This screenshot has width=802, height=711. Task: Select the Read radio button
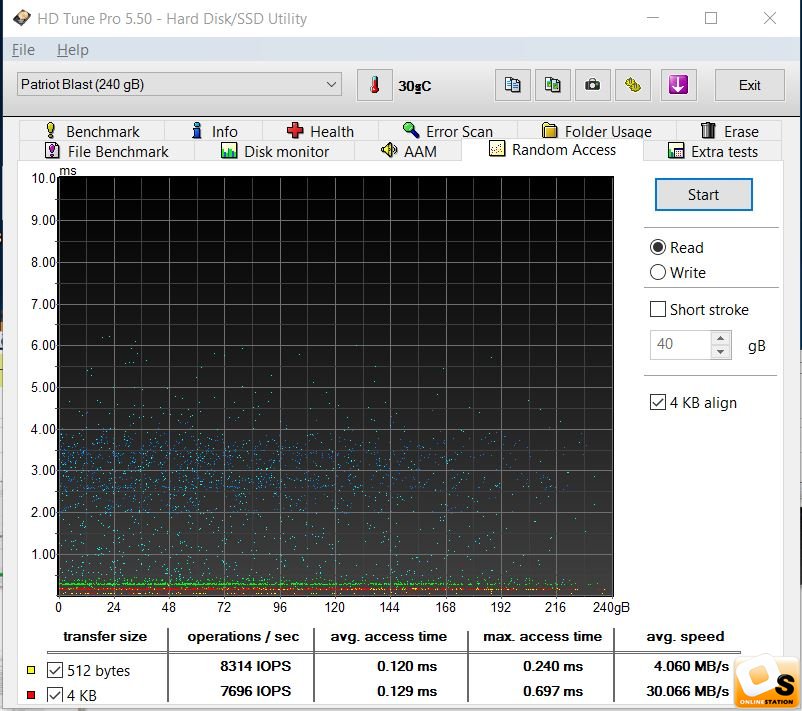(658, 248)
